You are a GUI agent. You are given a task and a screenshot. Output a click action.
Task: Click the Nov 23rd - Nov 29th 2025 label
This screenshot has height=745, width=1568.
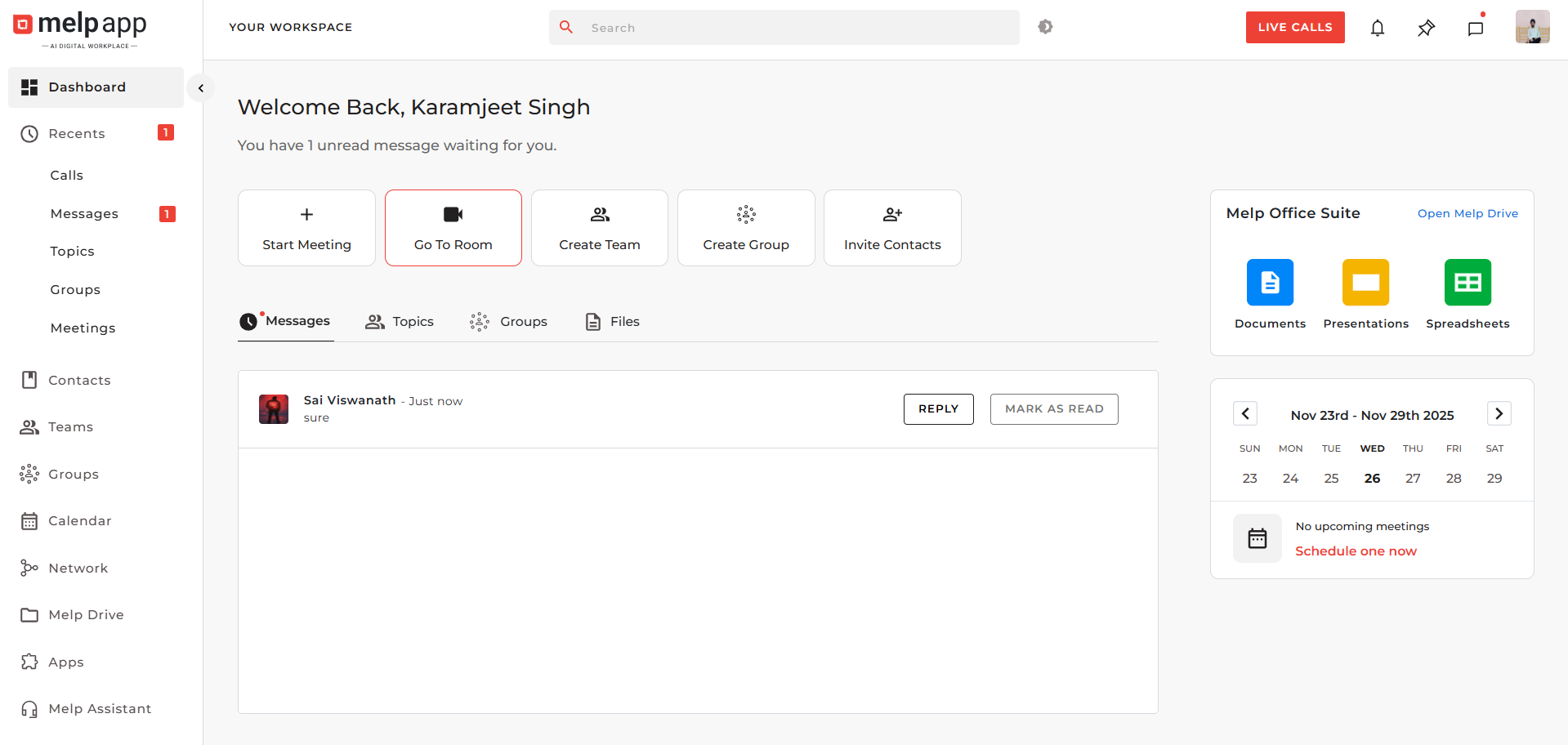point(1372,415)
